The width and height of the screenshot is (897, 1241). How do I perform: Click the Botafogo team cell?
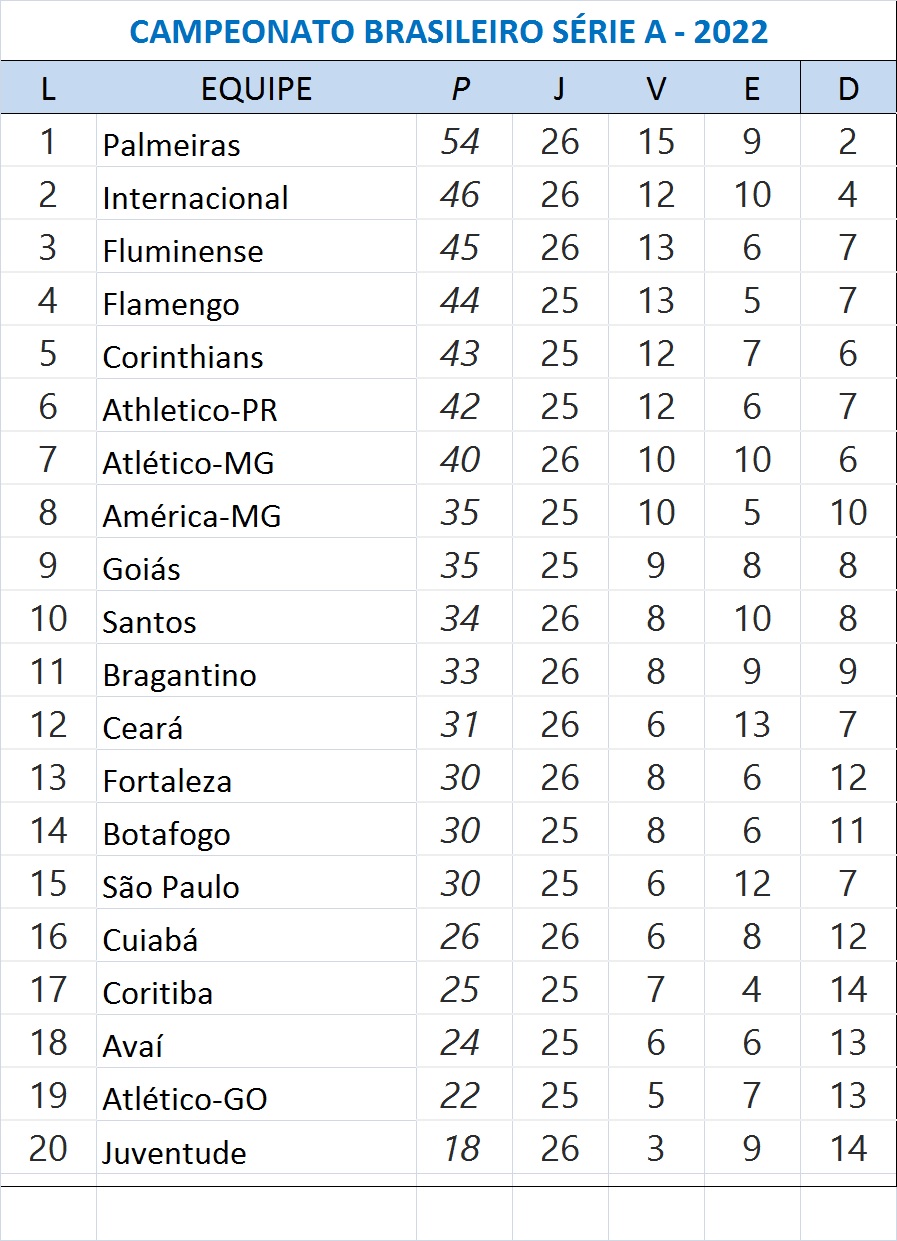click(256, 830)
